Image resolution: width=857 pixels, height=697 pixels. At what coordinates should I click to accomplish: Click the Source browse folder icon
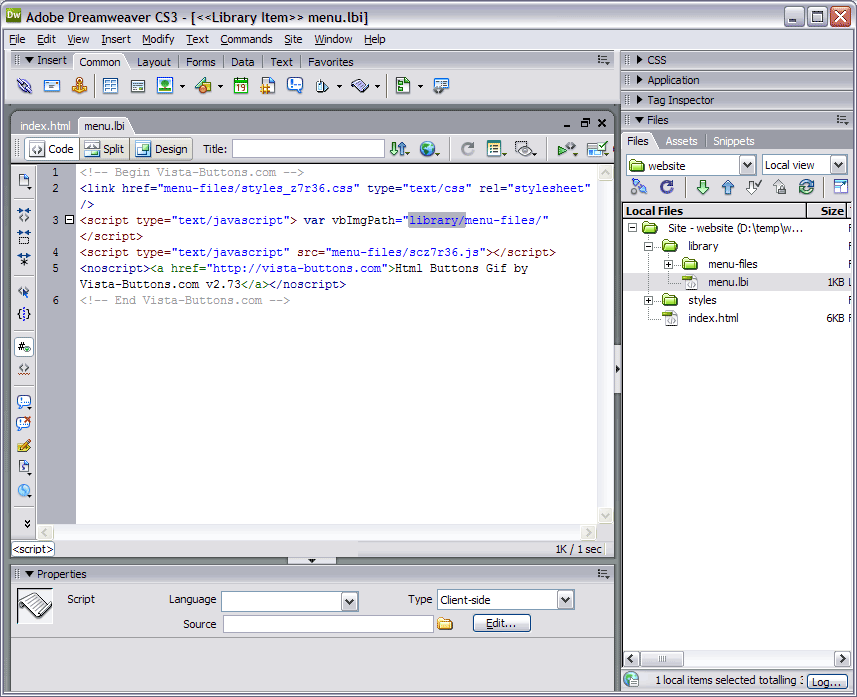tap(445, 624)
